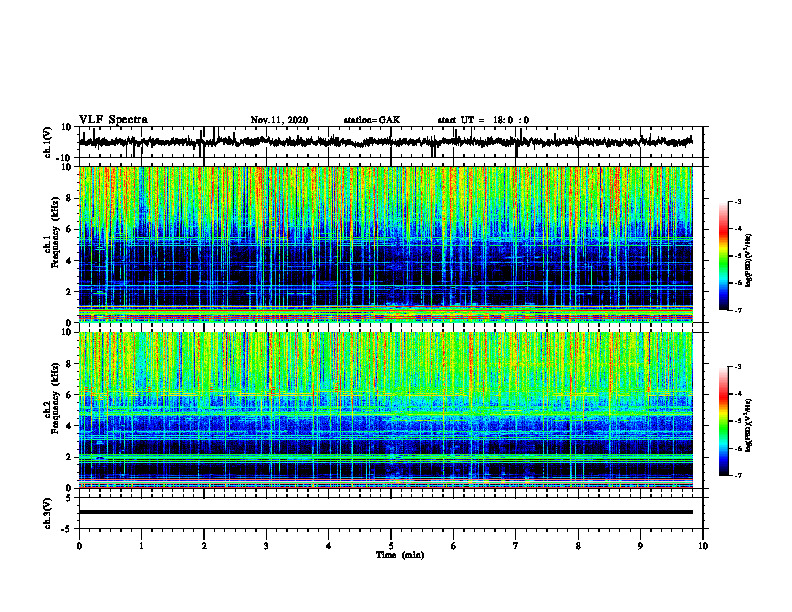Click the "4" kHz tick on ch.2 spectrogram

pyautogui.click(x=70, y=426)
